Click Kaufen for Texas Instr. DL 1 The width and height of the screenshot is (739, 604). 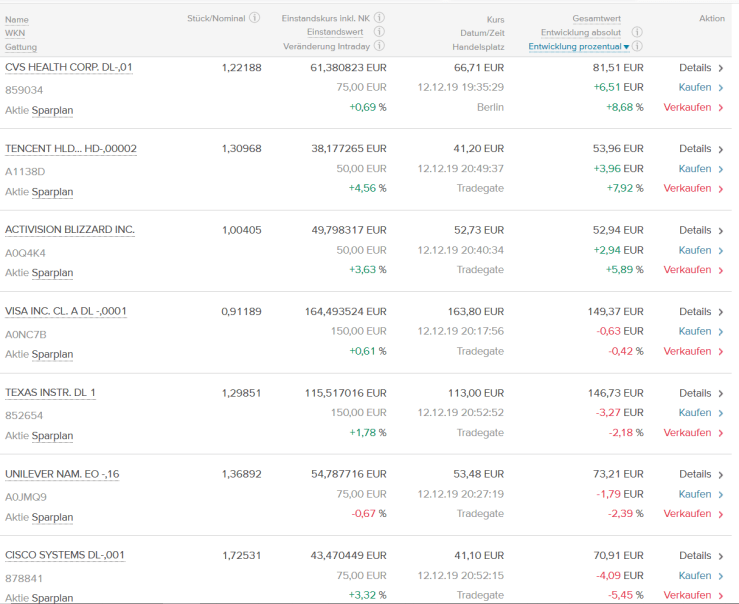pos(695,413)
